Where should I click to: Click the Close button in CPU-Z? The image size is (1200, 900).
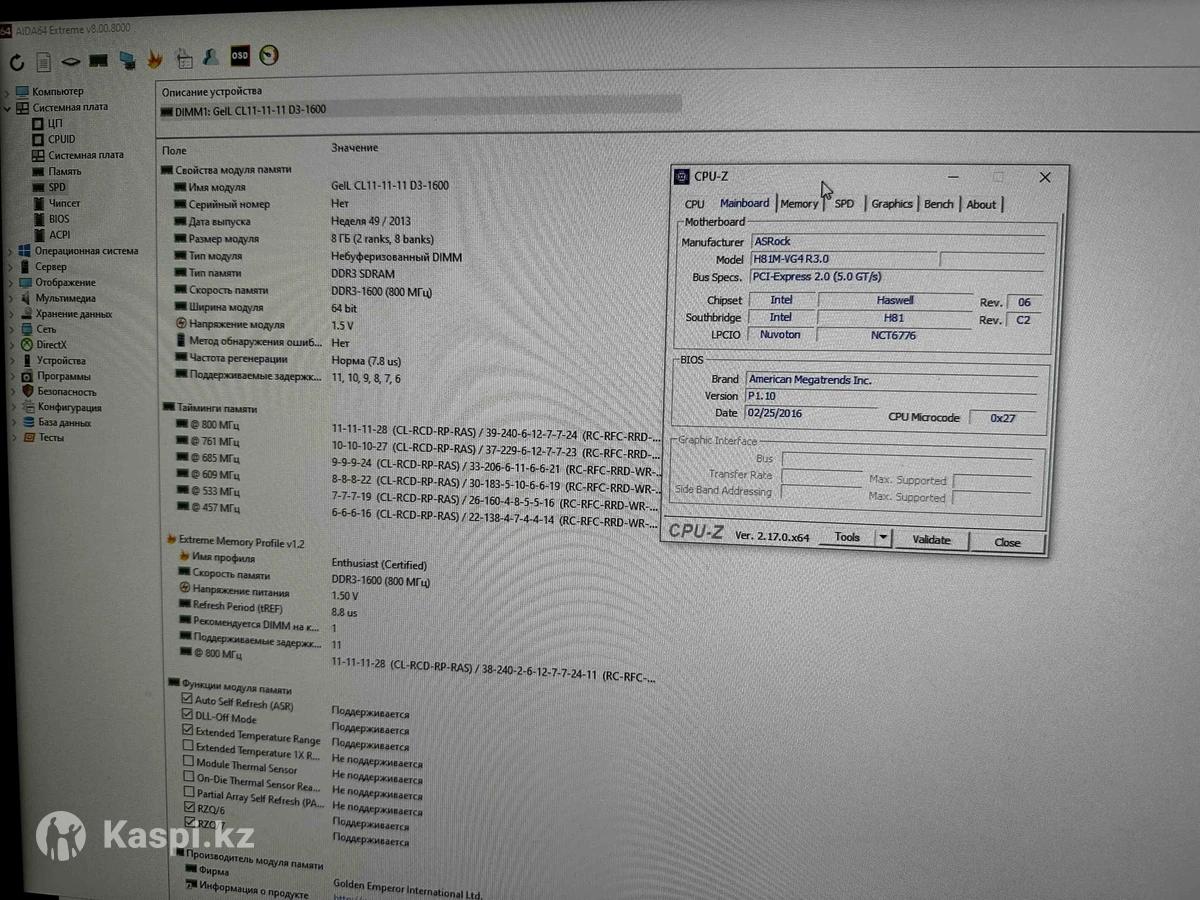pos(1007,542)
